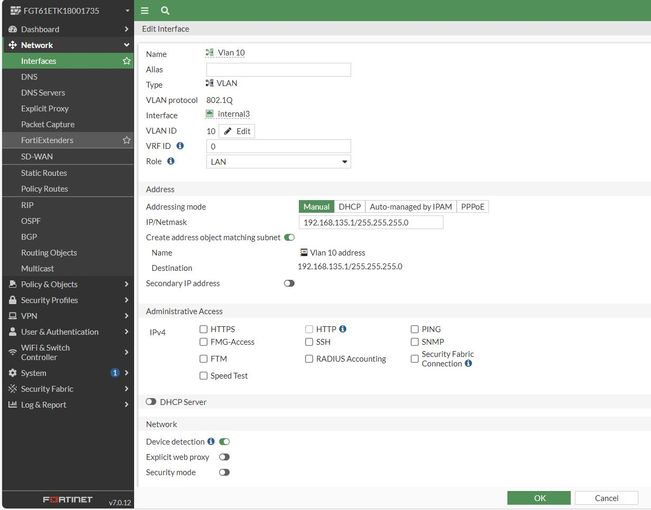651x510 pixels.
Task: Toggle Create address object matching subnet
Action: [x=289, y=237]
